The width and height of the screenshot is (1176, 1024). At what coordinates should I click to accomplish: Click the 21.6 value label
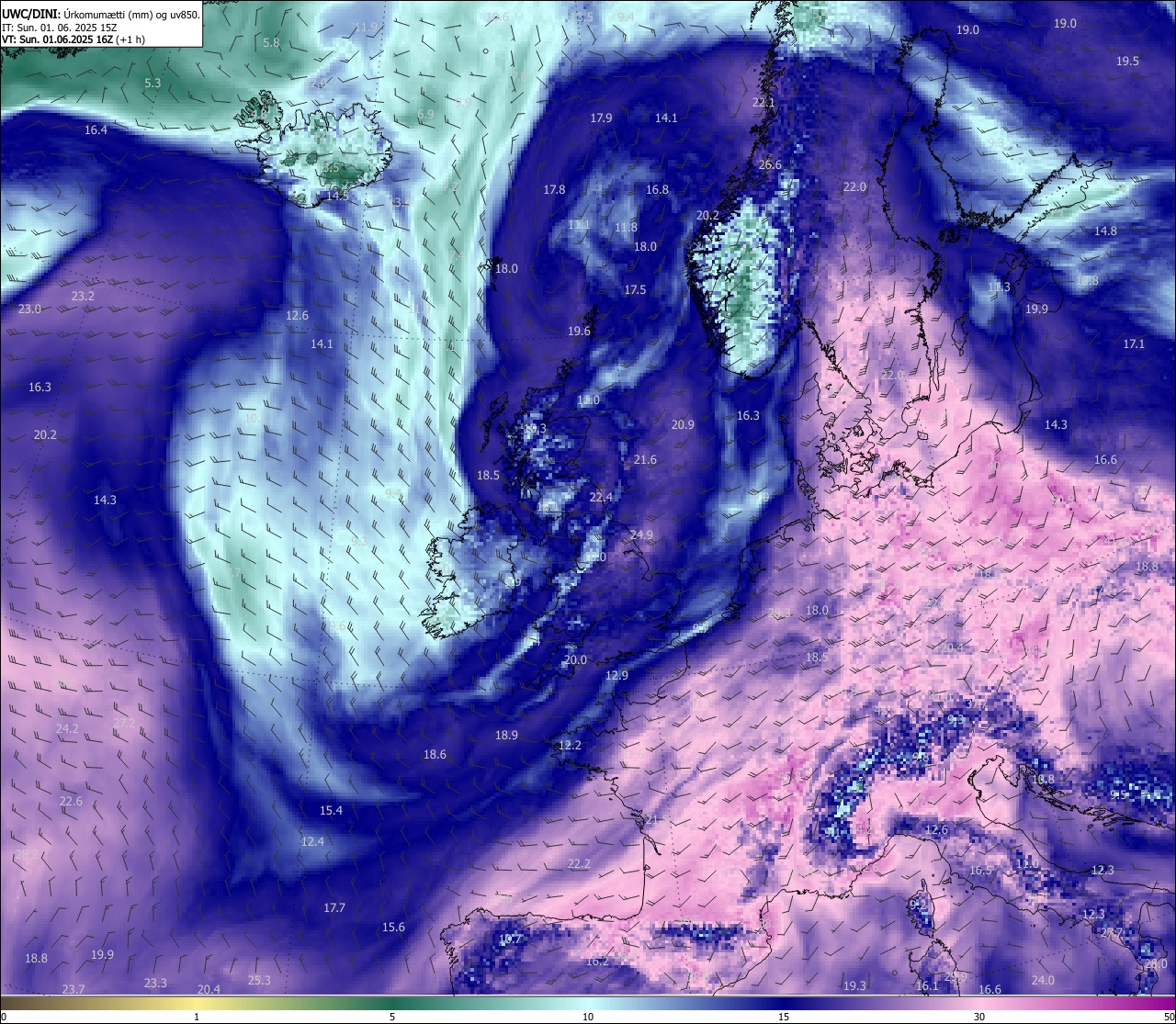645,460
